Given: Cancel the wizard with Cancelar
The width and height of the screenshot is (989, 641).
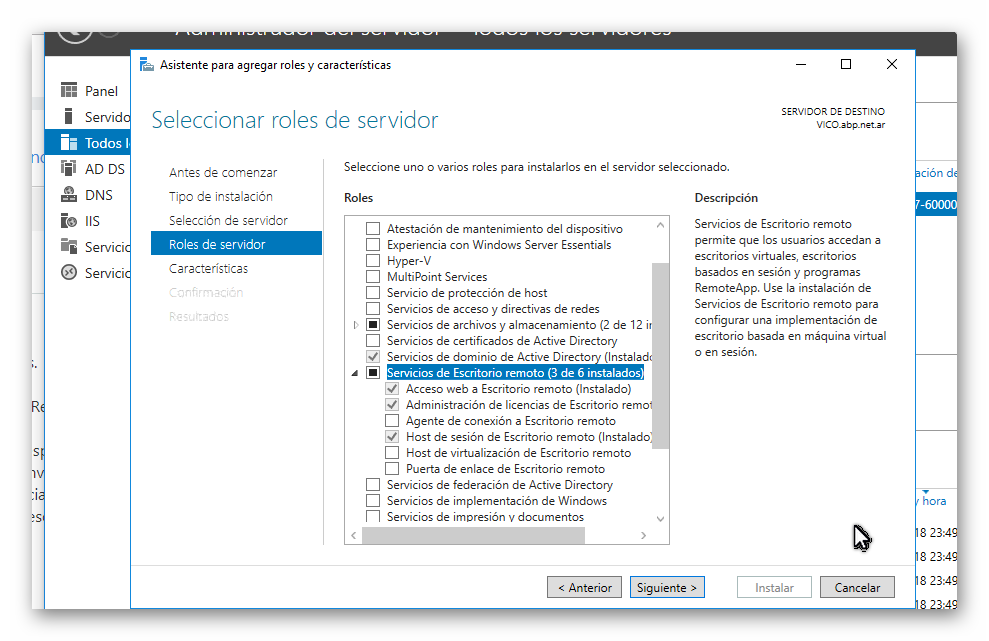Looking at the screenshot, I should (857, 587).
